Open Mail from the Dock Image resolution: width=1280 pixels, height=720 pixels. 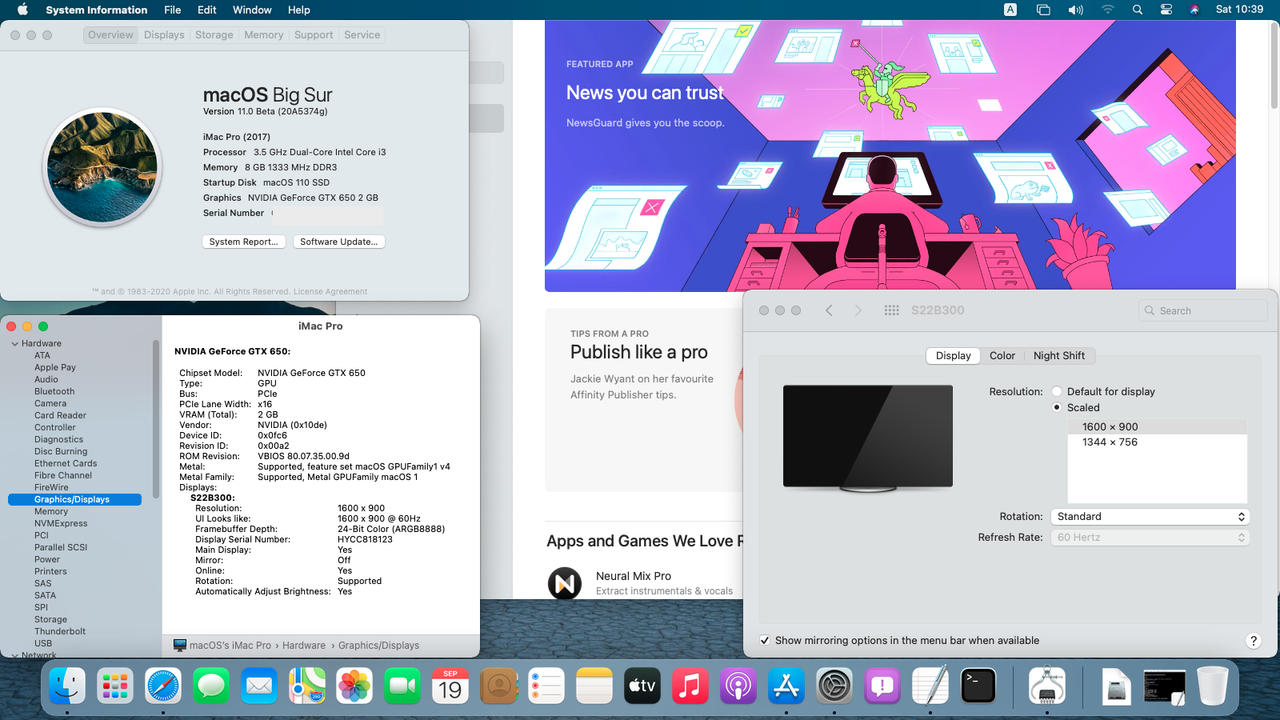[x=259, y=686]
